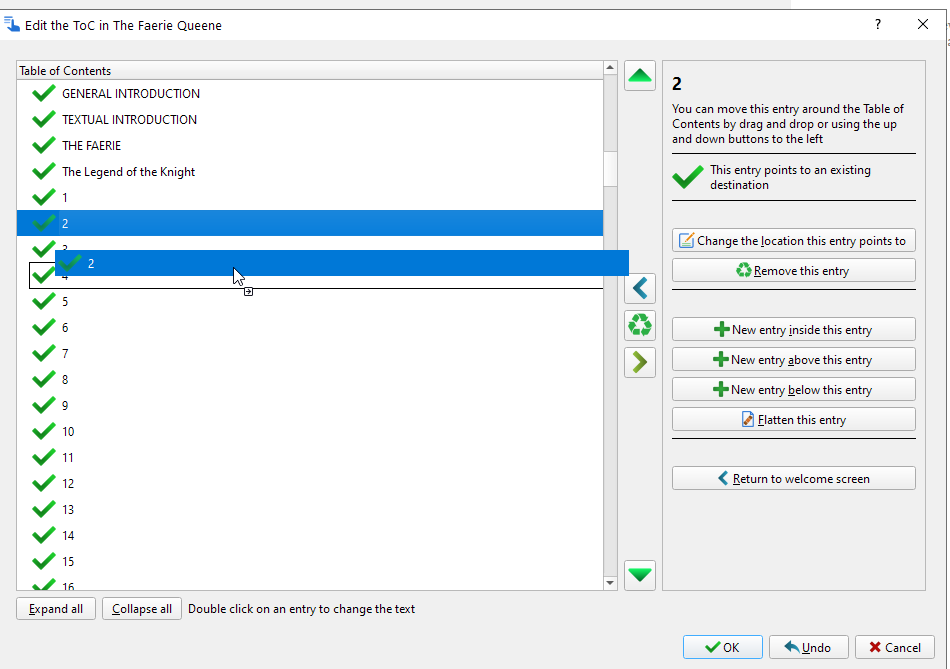Add a New entry below this entry

(794, 390)
